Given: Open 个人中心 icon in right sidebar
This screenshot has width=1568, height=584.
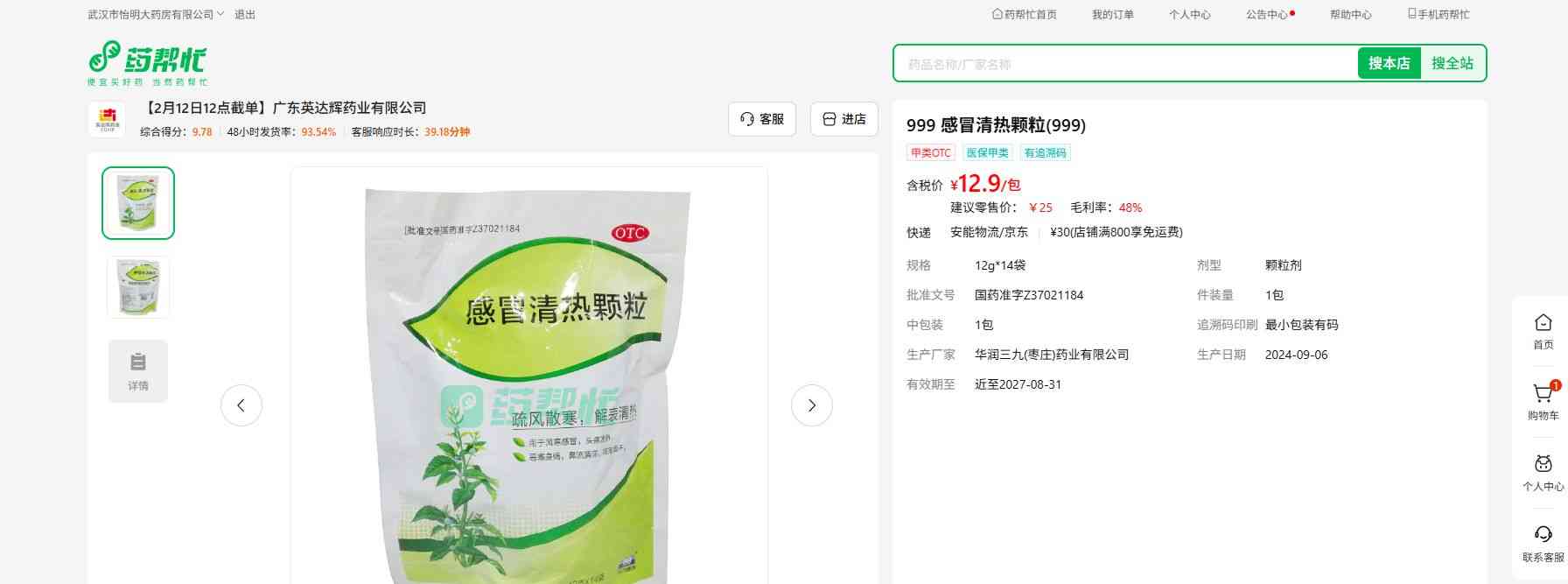Looking at the screenshot, I should click(x=1543, y=474).
